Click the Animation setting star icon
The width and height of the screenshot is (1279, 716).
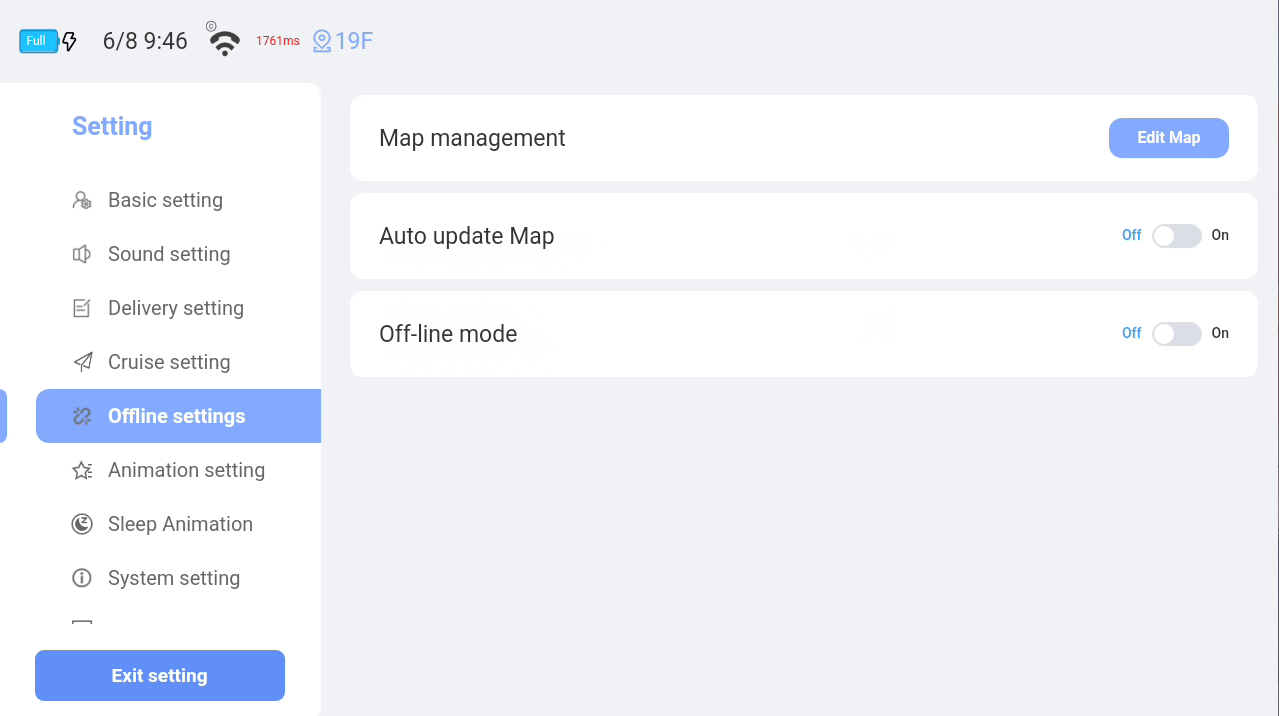pyautogui.click(x=82, y=470)
